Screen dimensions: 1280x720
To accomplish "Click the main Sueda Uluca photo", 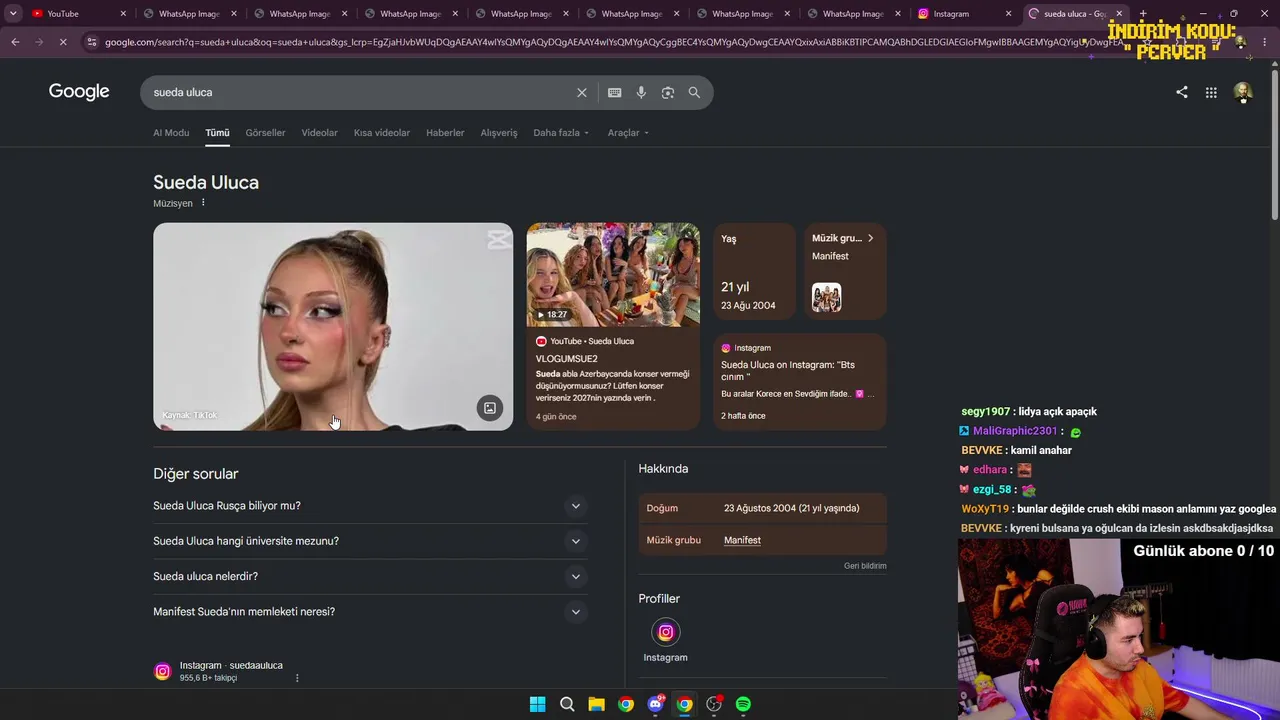I will coord(333,327).
